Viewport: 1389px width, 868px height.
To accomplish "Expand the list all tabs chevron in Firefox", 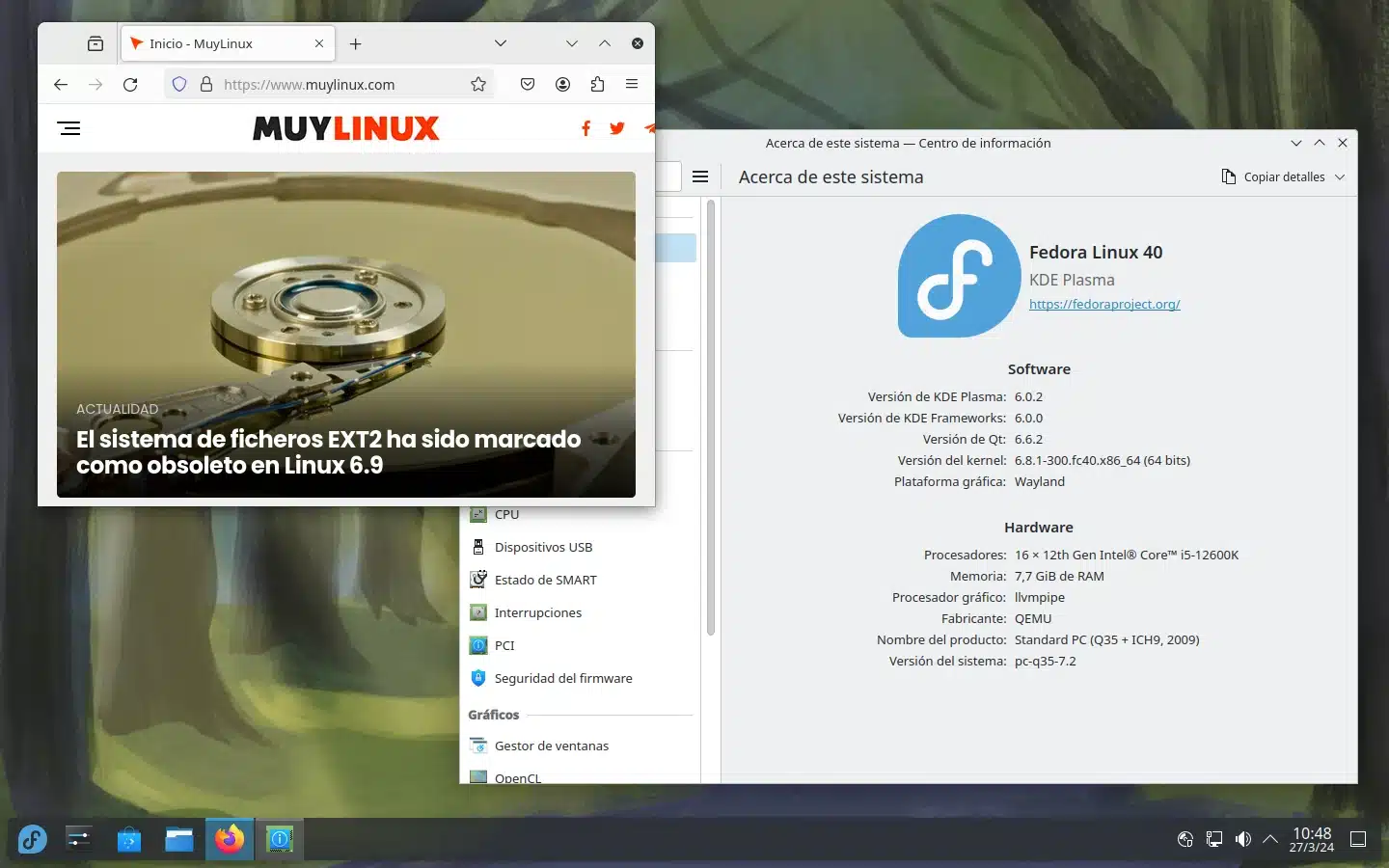I will 500,43.
